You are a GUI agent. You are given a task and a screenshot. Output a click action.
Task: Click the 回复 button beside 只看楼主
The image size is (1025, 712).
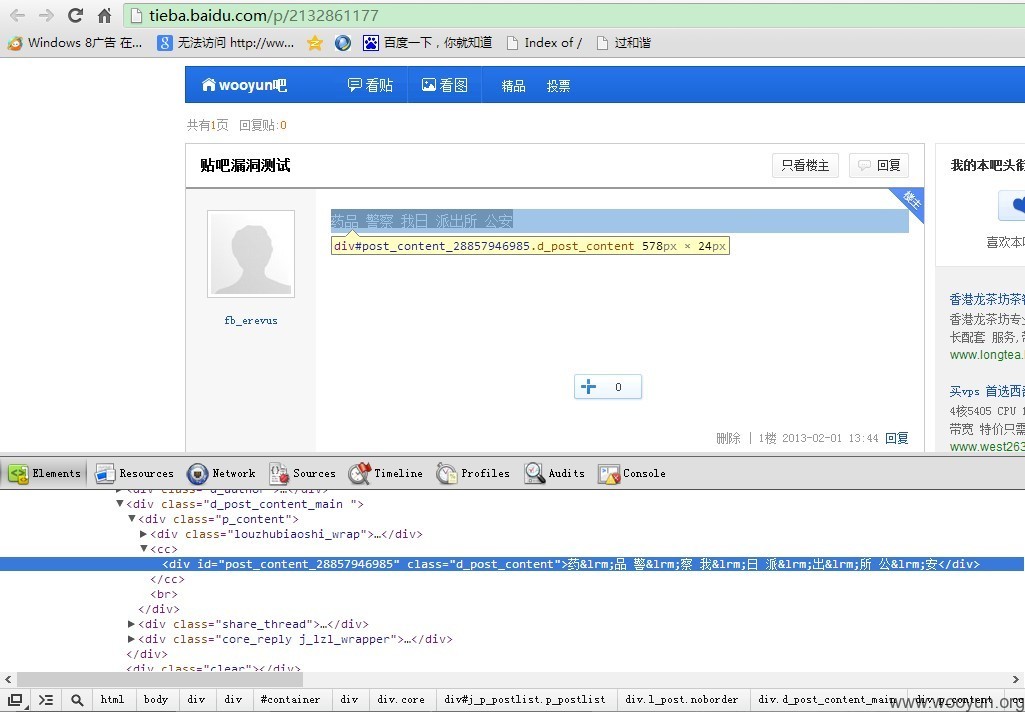click(x=879, y=165)
